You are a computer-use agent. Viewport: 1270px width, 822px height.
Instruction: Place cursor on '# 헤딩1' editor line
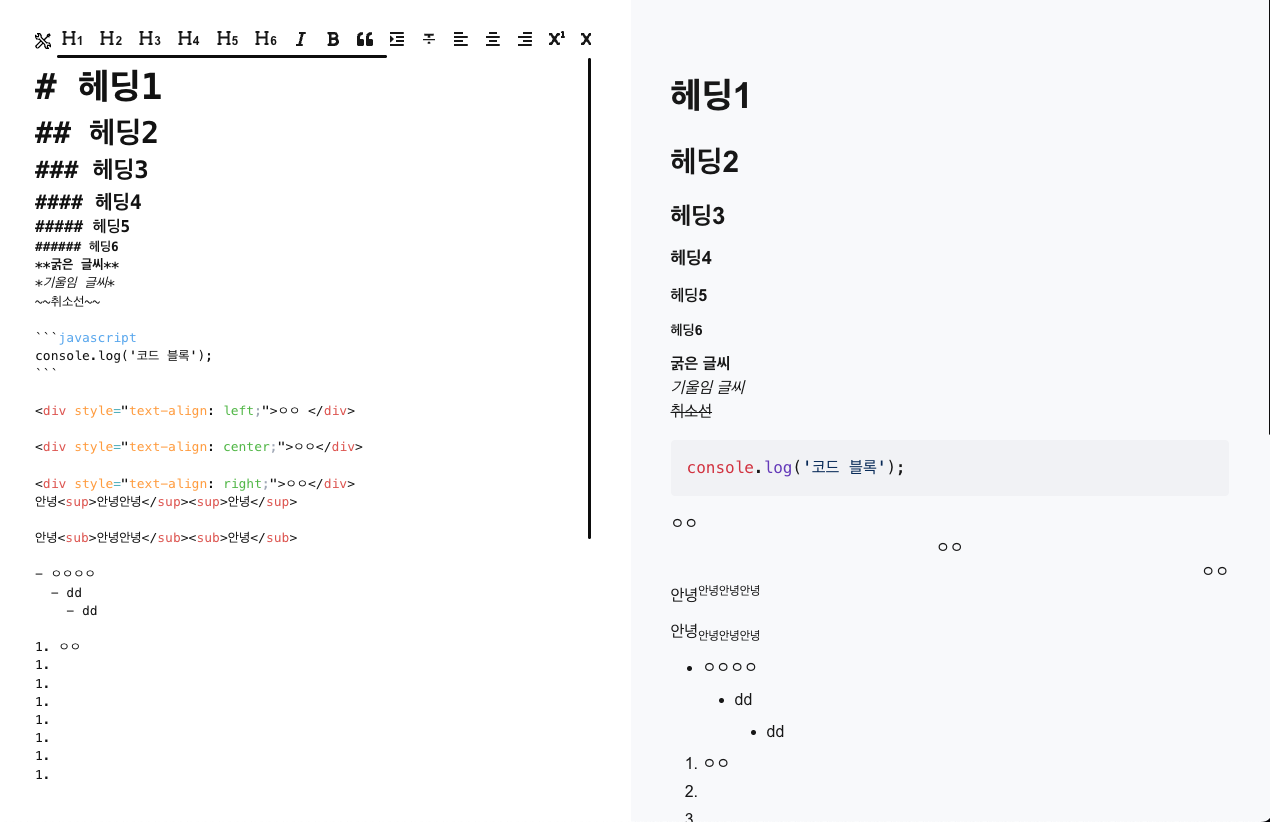(98, 87)
